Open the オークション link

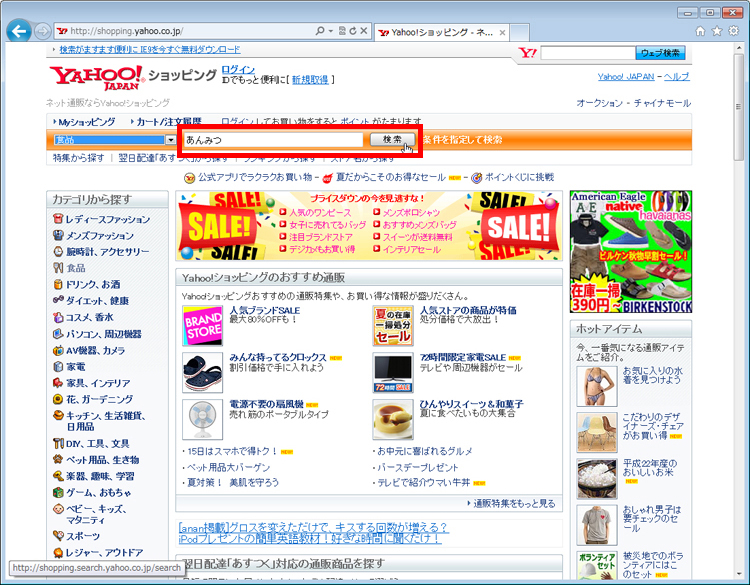599,103
